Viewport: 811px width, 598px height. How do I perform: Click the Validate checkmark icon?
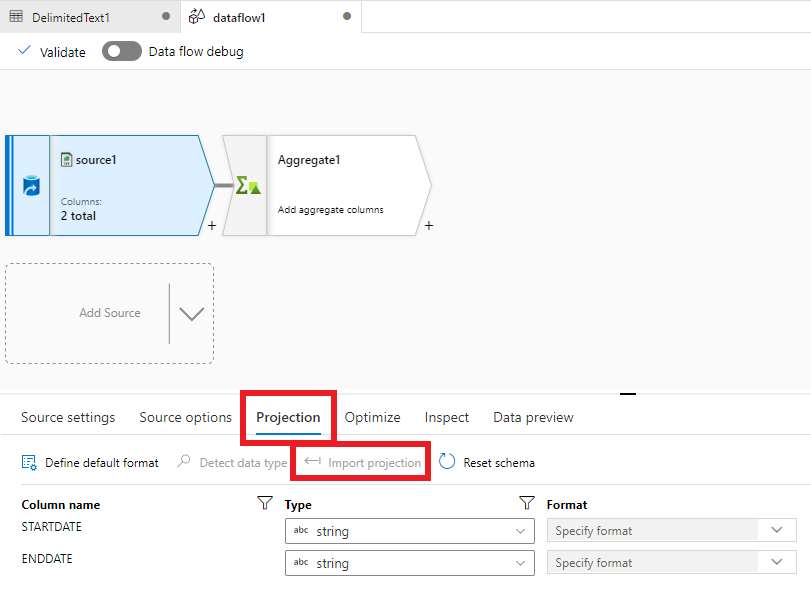pyautogui.click(x=24, y=51)
